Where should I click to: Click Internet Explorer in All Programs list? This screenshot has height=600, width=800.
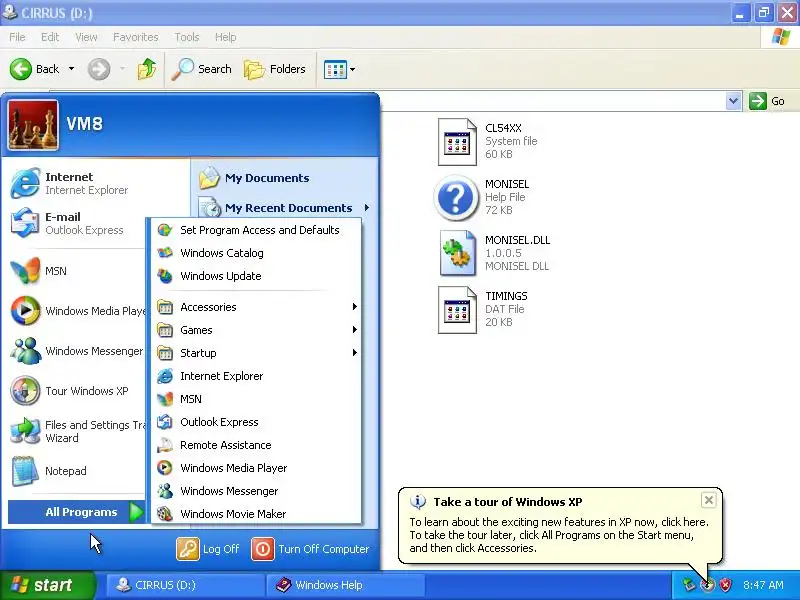[x=256, y=376]
